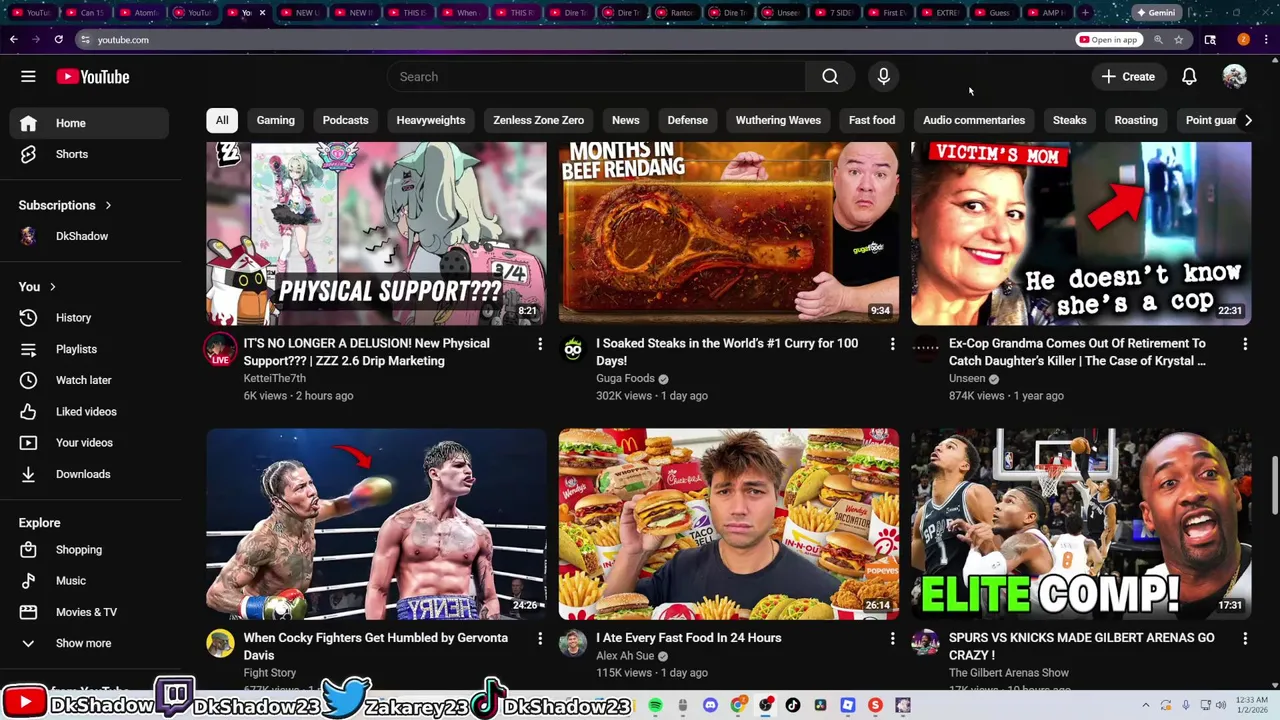The width and height of the screenshot is (1280, 720).
Task: Bookmark page with the star icon
Action: [1179, 40]
